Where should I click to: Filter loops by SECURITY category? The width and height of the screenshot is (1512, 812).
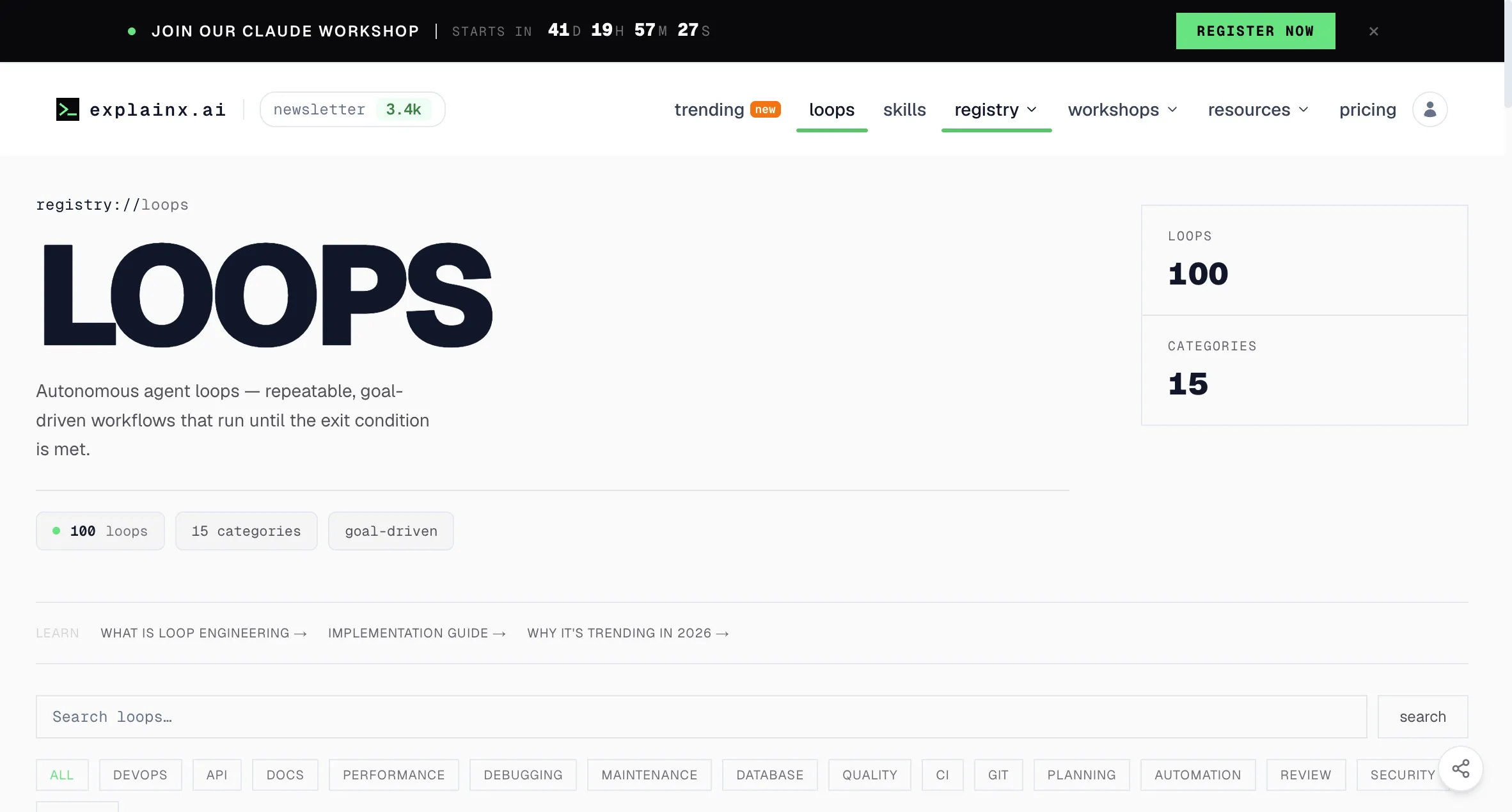(x=1402, y=775)
